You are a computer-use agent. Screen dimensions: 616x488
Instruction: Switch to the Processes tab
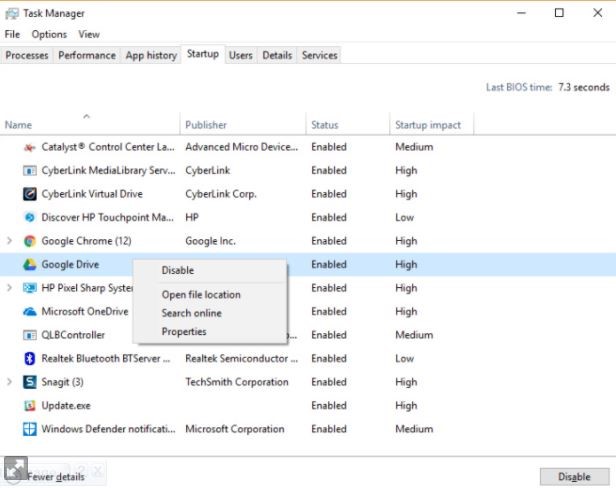27,55
